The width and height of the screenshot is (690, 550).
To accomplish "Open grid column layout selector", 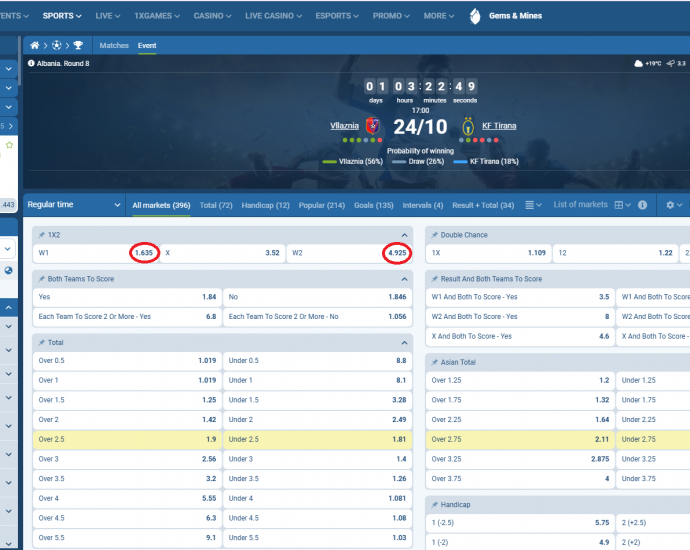I will pos(623,205).
